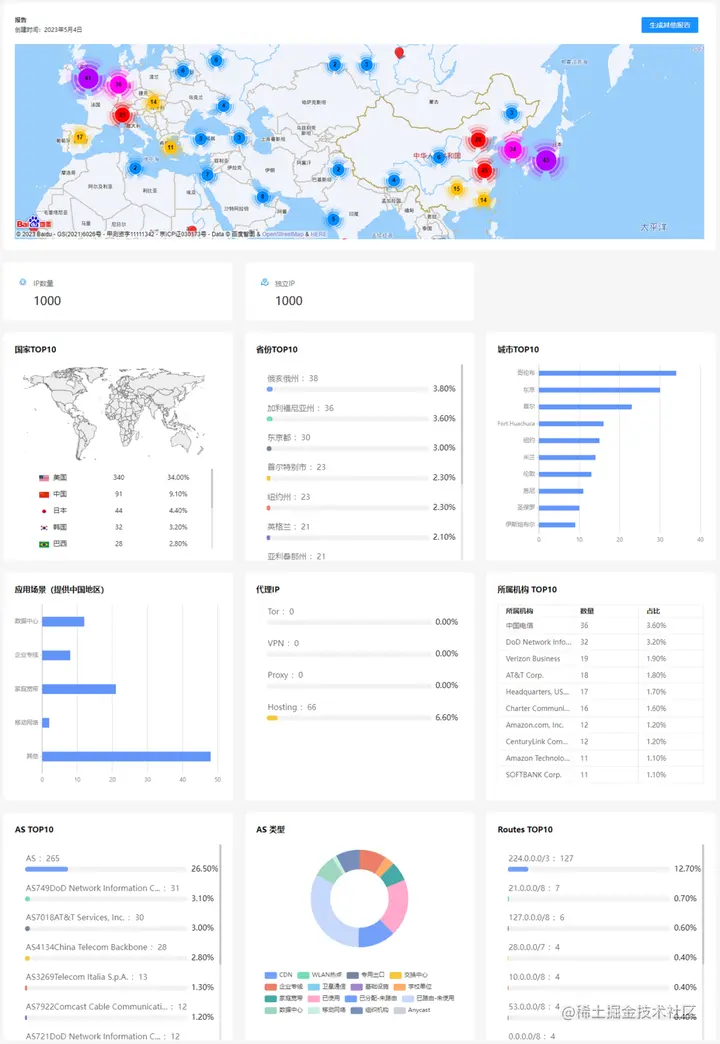Toggle the 卫星通信 legend item
This screenshot has height=1044, width=720.
(326, 987)
